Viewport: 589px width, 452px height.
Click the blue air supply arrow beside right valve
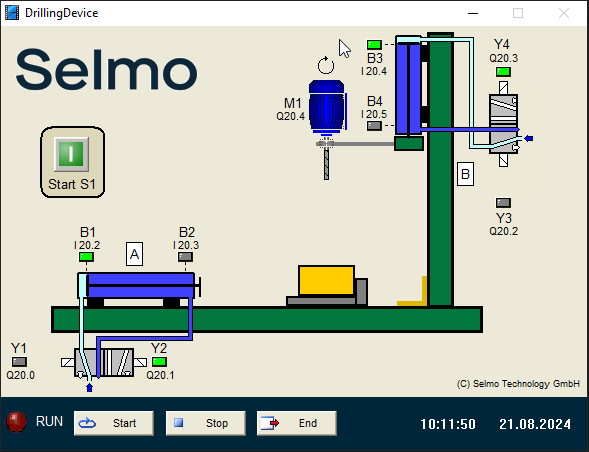point(529,139)
